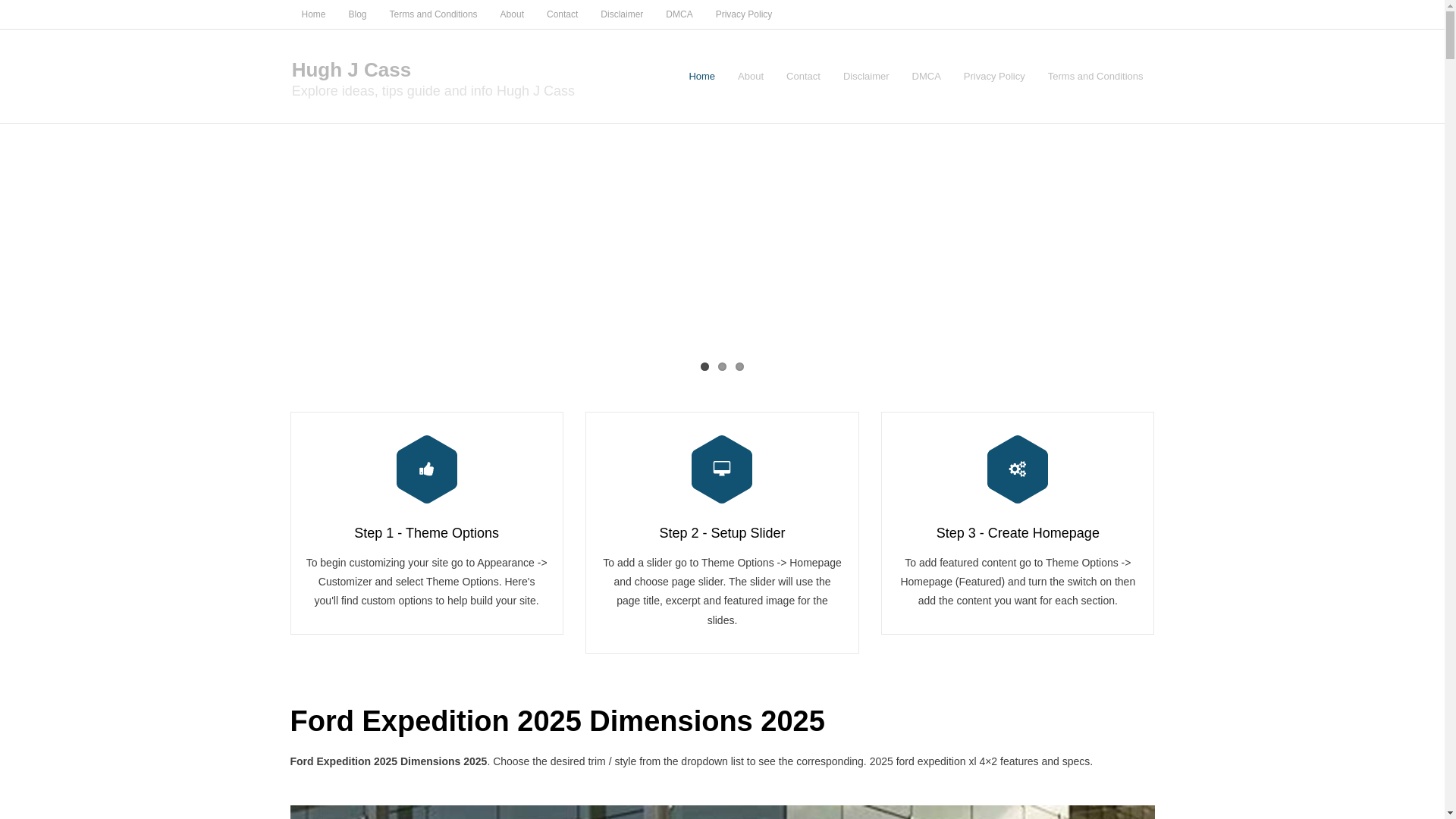Click Step 1 description text about Customizer
The width and height of the screenshot is (1456, 819).
426,582
